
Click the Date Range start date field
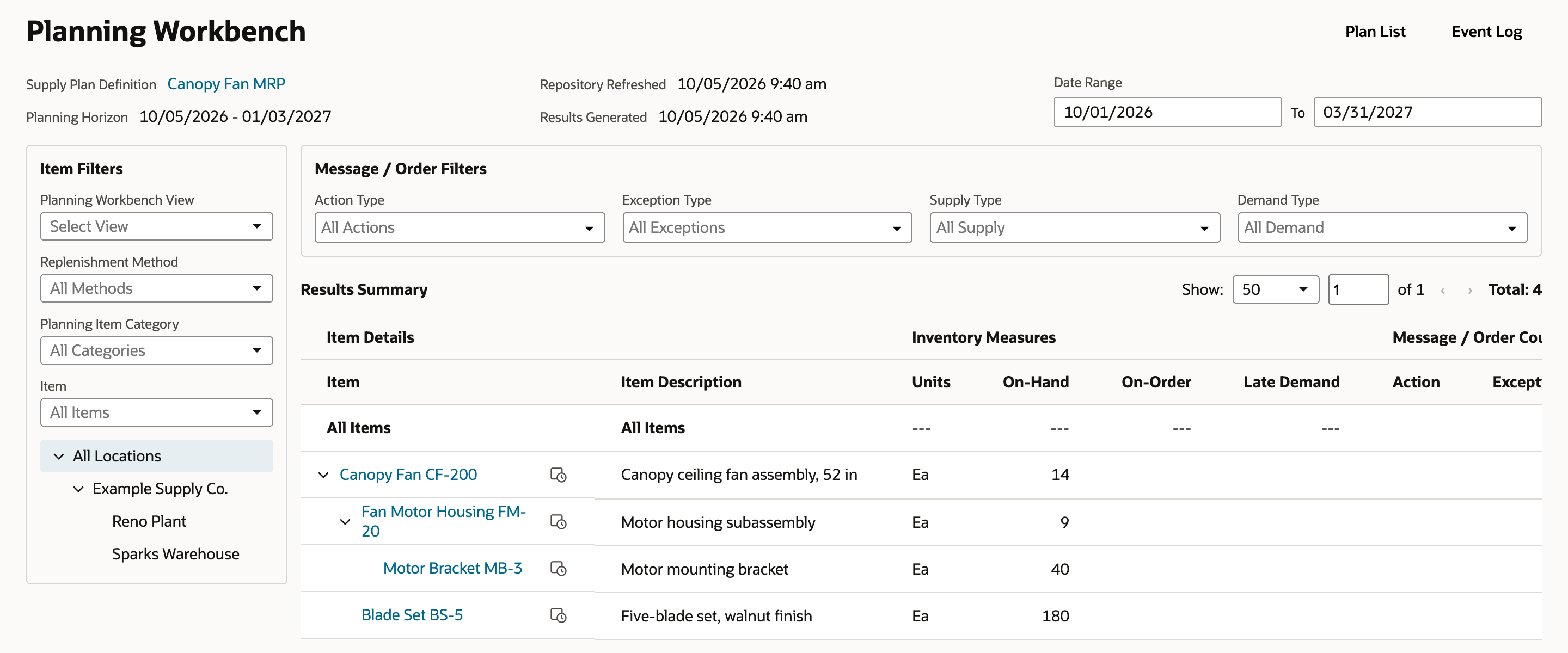1167,113
